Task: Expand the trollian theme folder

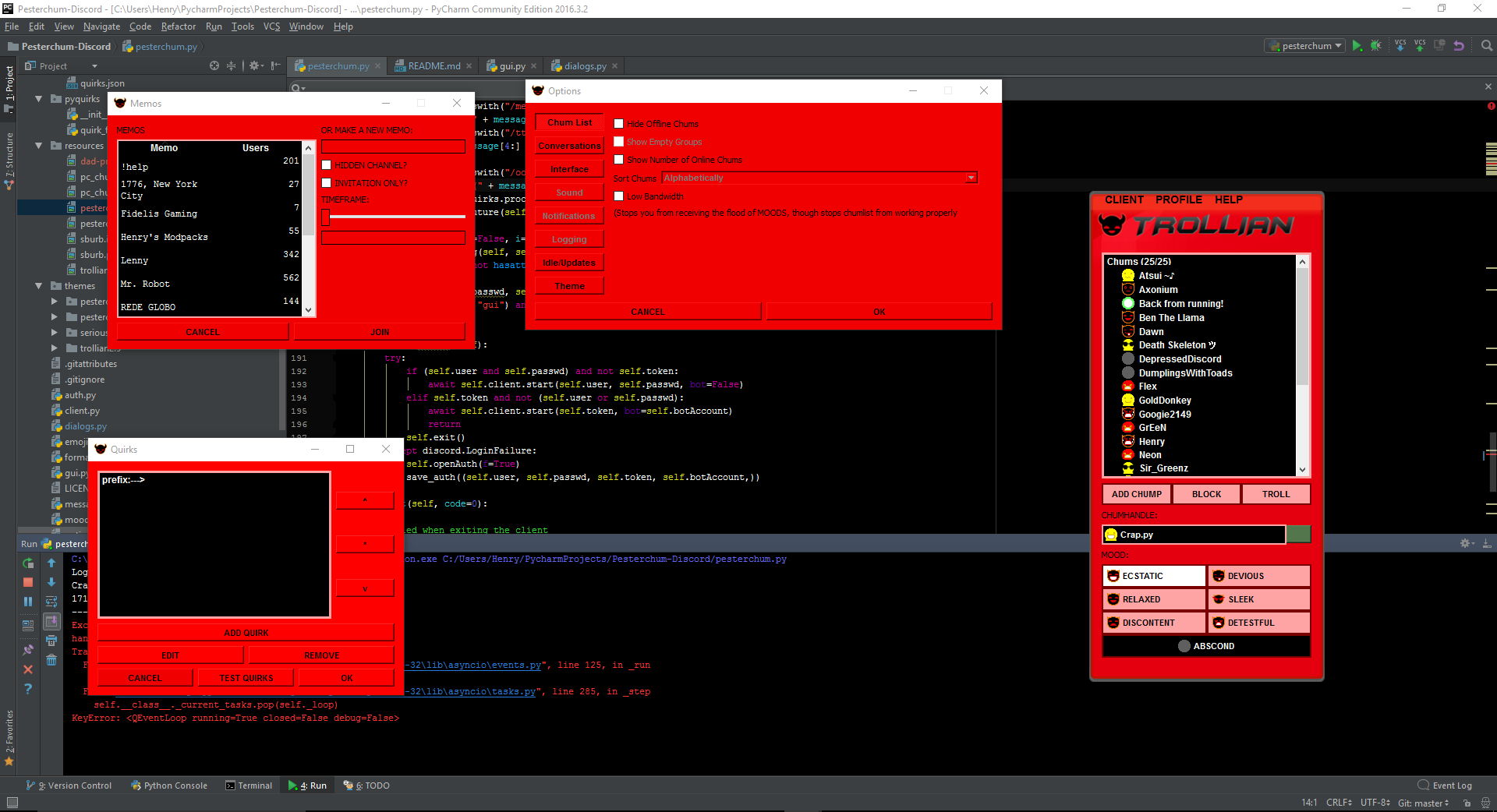Action: [x=55, y=348]
